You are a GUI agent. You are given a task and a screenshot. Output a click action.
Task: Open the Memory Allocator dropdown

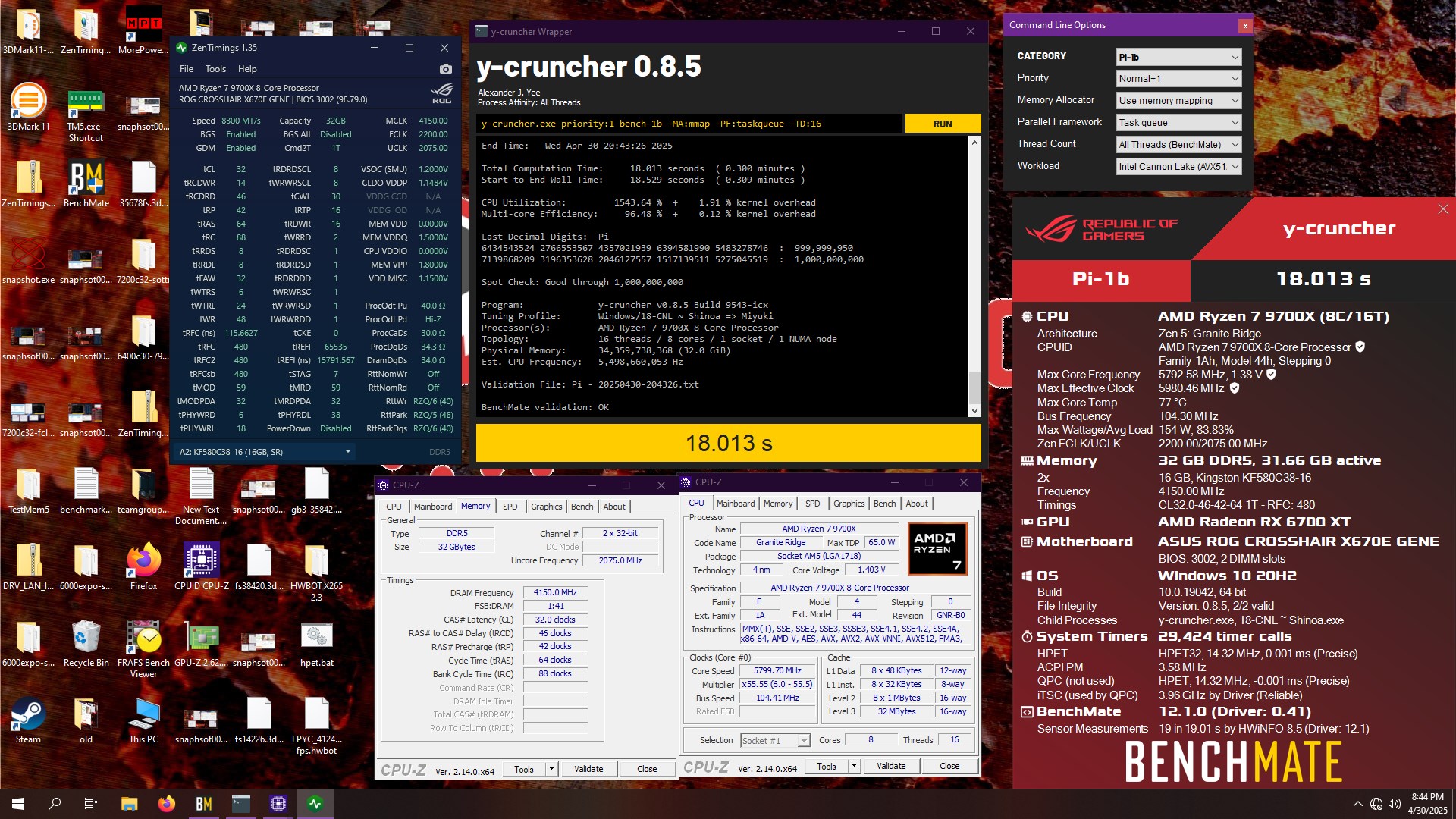click(x=1178, y=101)
